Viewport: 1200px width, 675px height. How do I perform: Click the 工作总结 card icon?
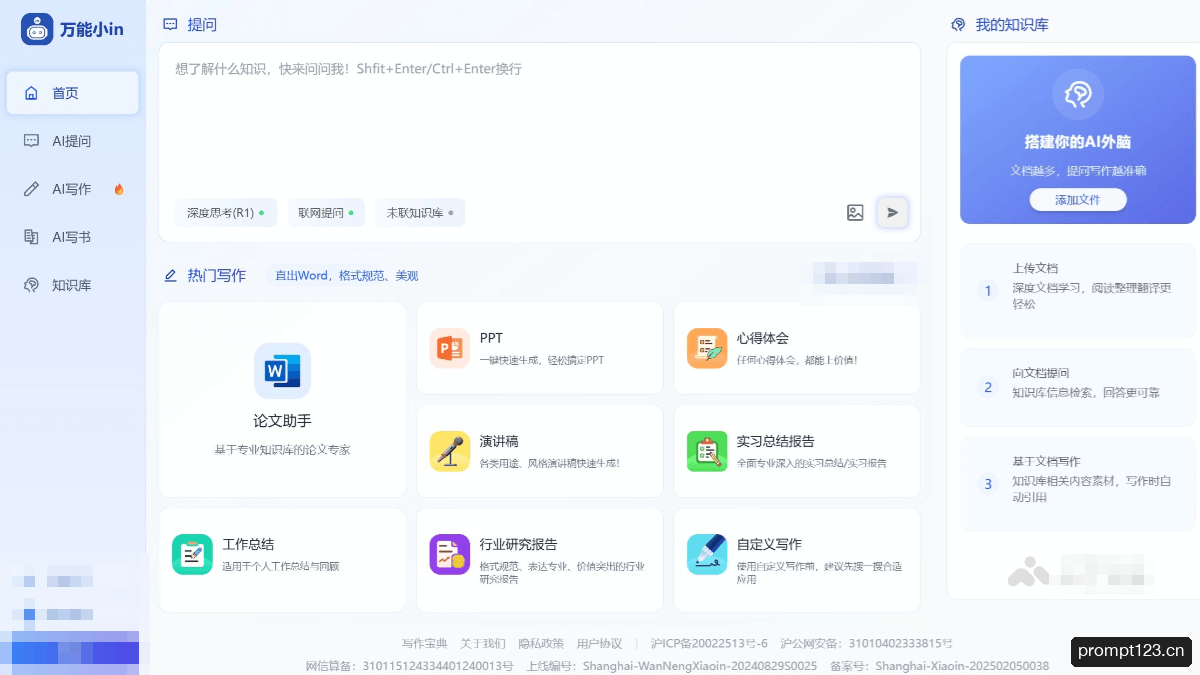point(192,554)
